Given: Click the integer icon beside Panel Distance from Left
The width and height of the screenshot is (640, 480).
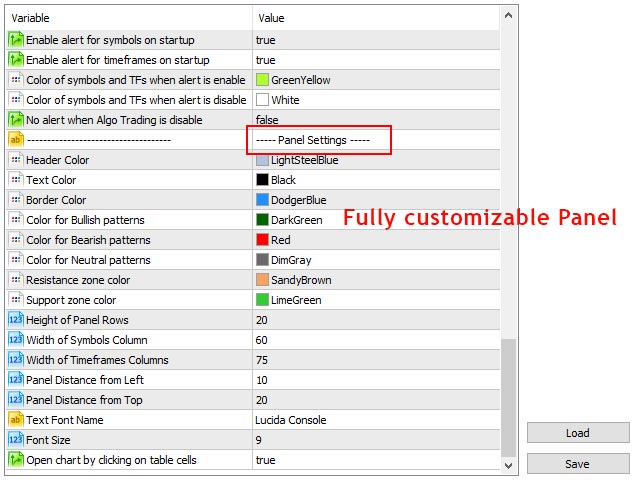Looking at the screenshot, I should pos(15,380).
